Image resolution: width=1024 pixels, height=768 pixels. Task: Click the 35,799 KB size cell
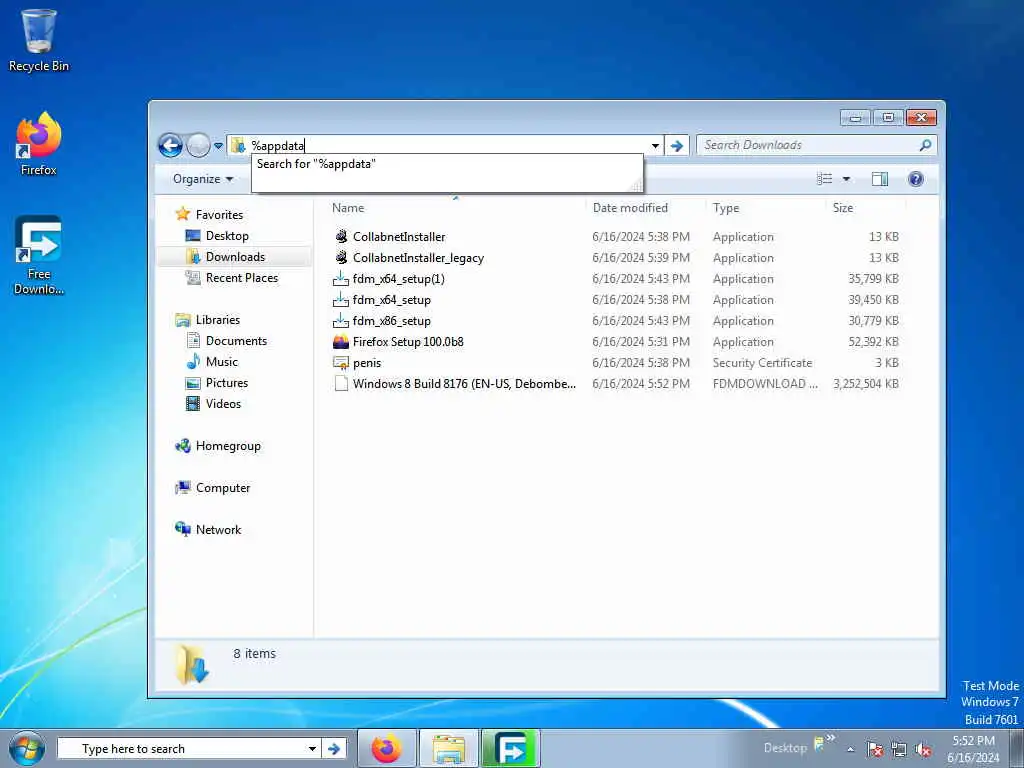(x=873, y=279)
